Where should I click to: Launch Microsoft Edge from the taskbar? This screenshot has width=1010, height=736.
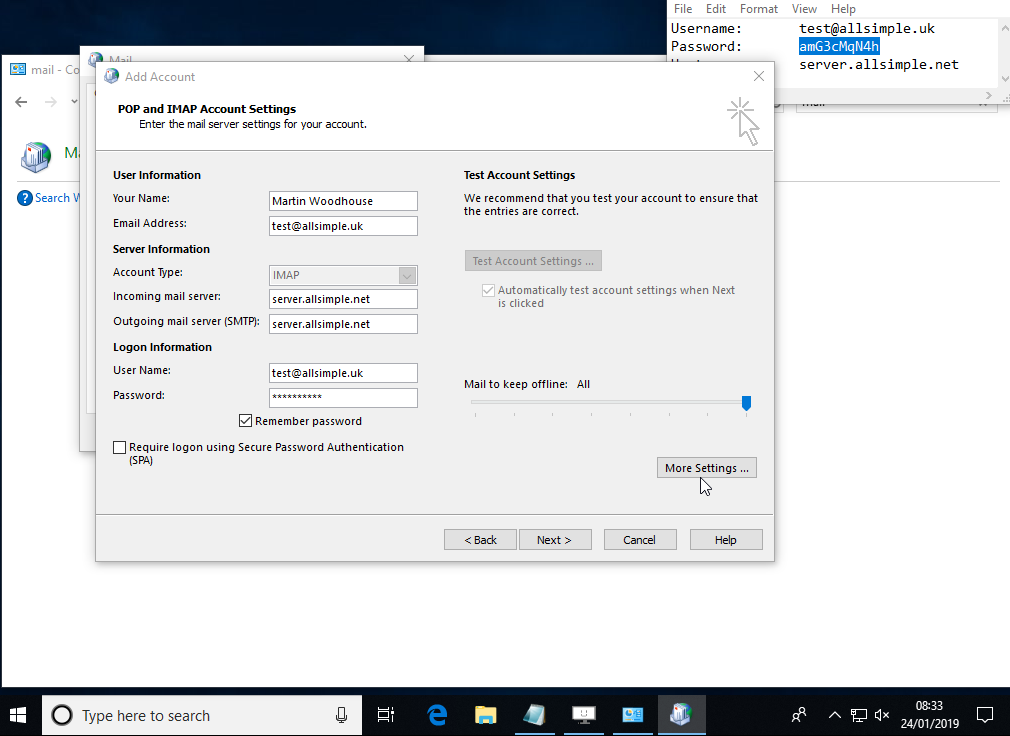coord(437,715)
